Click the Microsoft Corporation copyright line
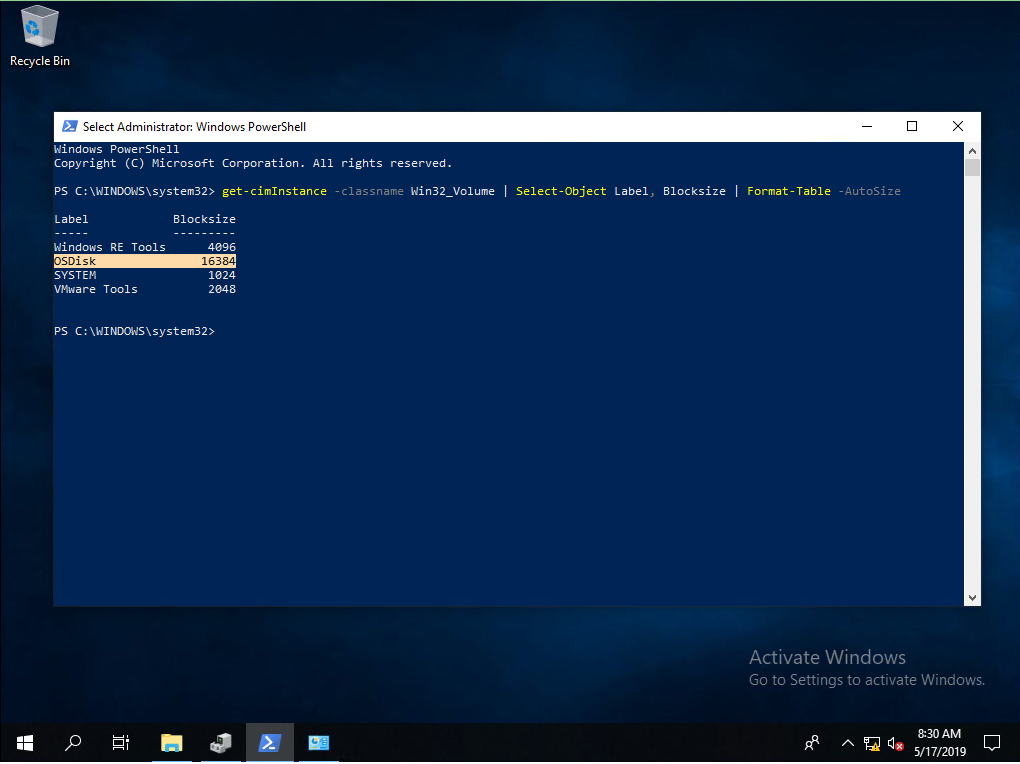The height and width of the screenshot is (764, 1020). click(x=252, y=163)
